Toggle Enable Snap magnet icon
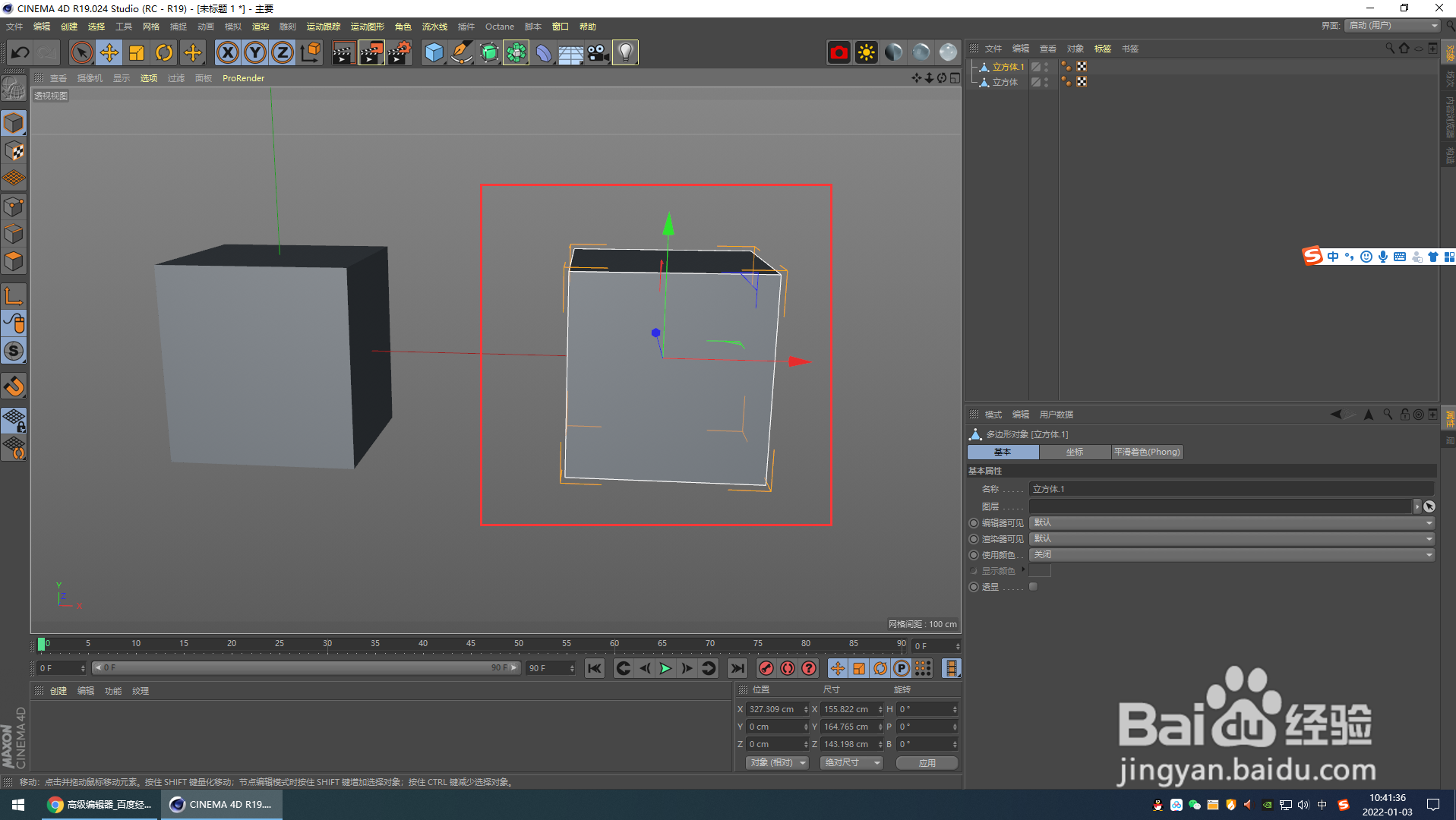 (14, 386)
